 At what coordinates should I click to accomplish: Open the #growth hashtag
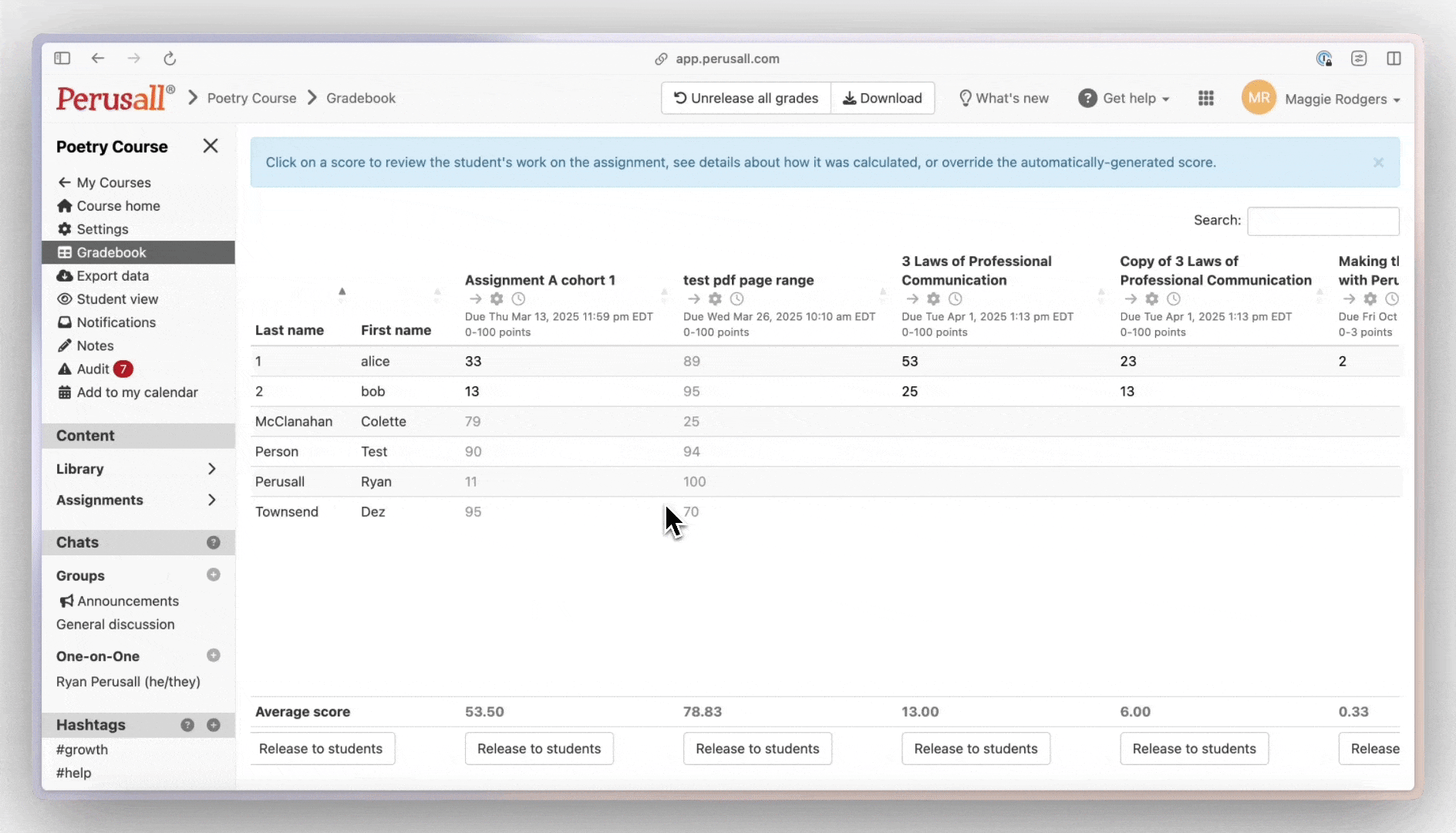(x=82, y=750)
